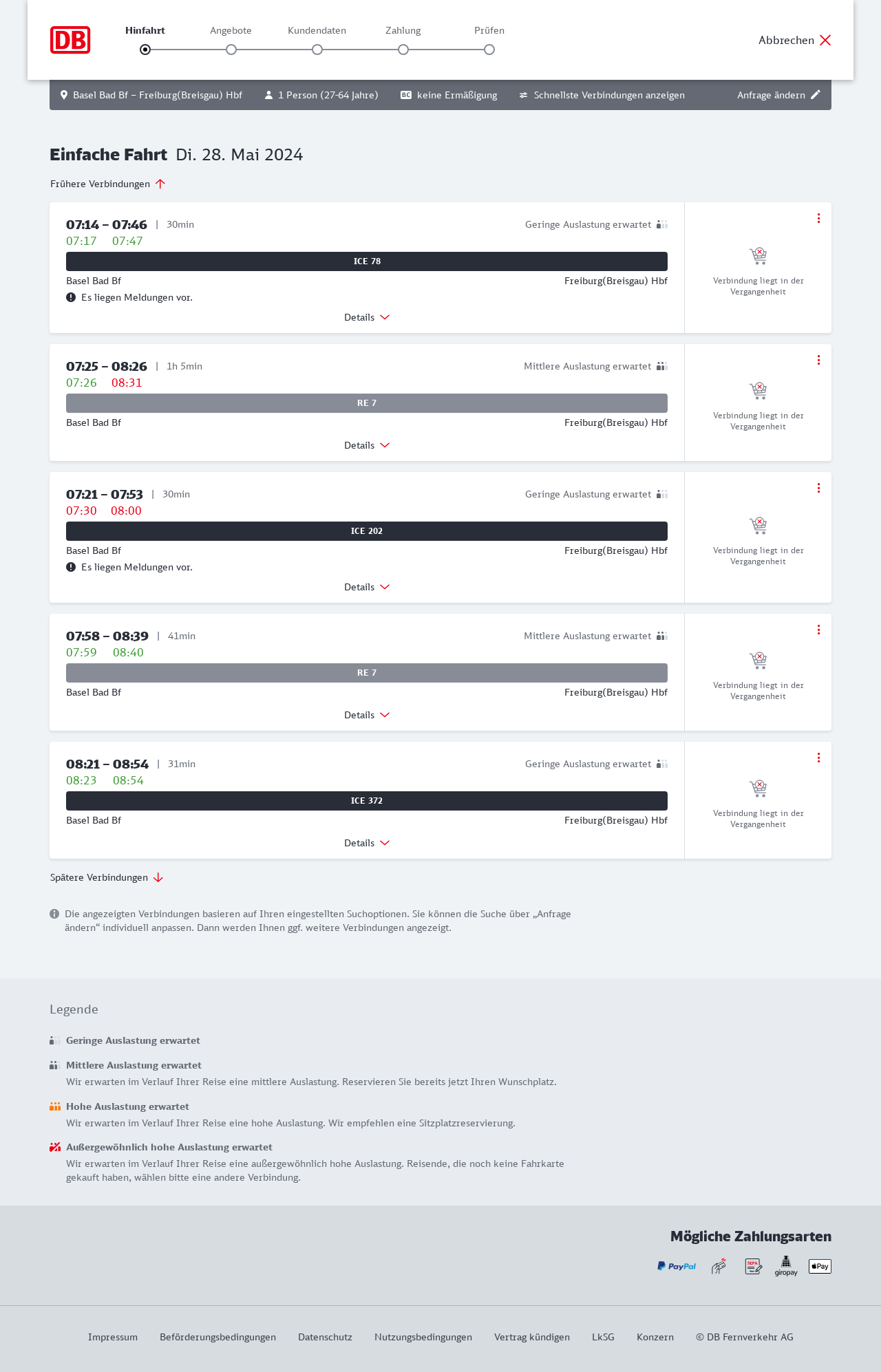Expand Details for ICE 372 connection
Screen dimensions: 881x1372
coord(367,843)
